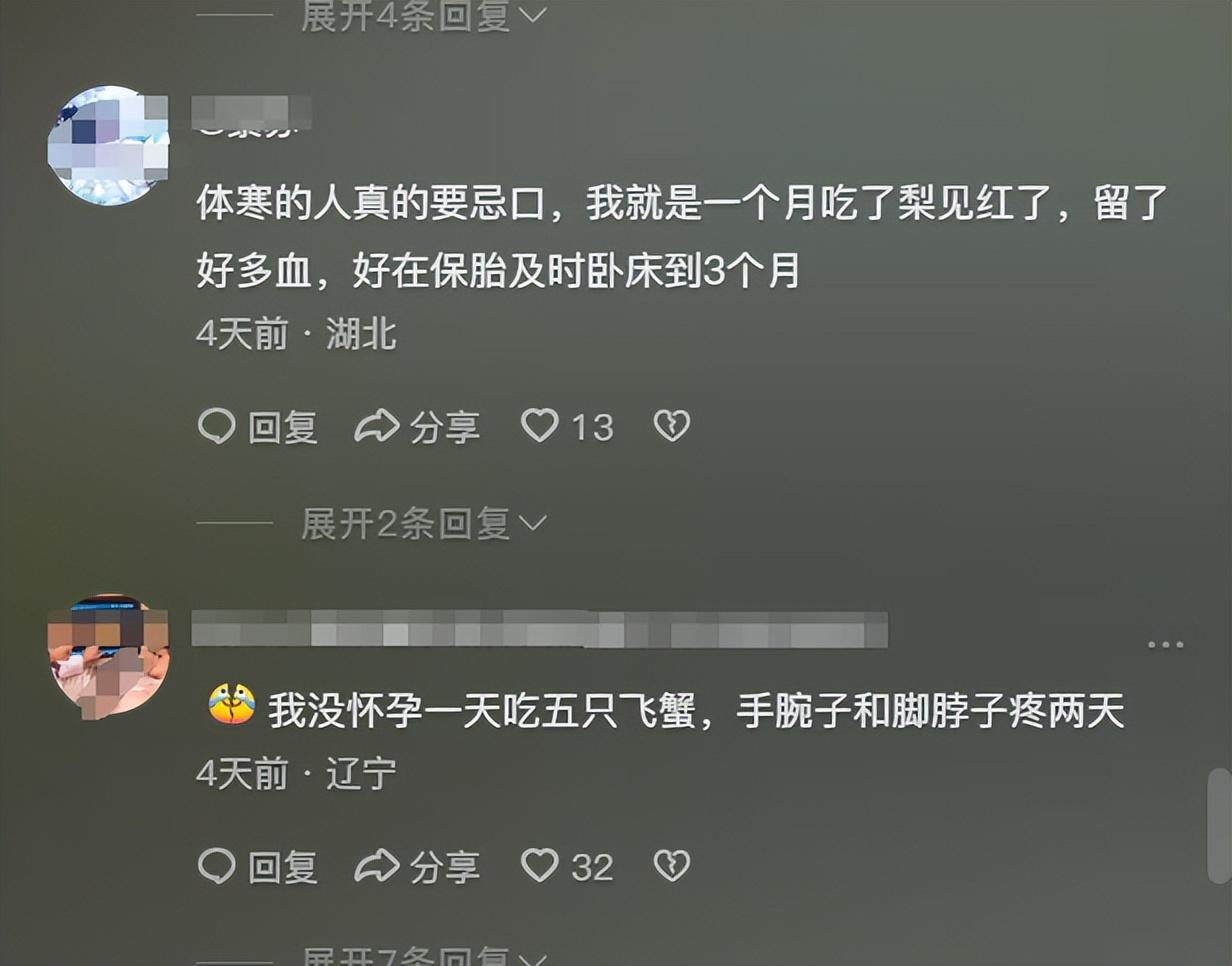
Task: Click reply bubble icon on Hubei comment
Action: [x=216, y=428]
